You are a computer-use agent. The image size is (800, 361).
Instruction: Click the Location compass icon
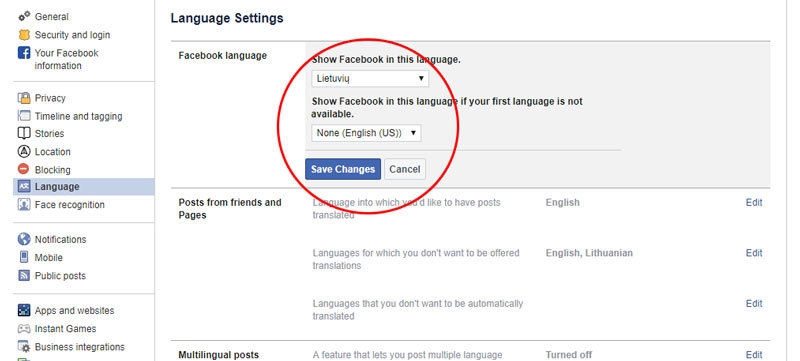(x=24, y=151)
